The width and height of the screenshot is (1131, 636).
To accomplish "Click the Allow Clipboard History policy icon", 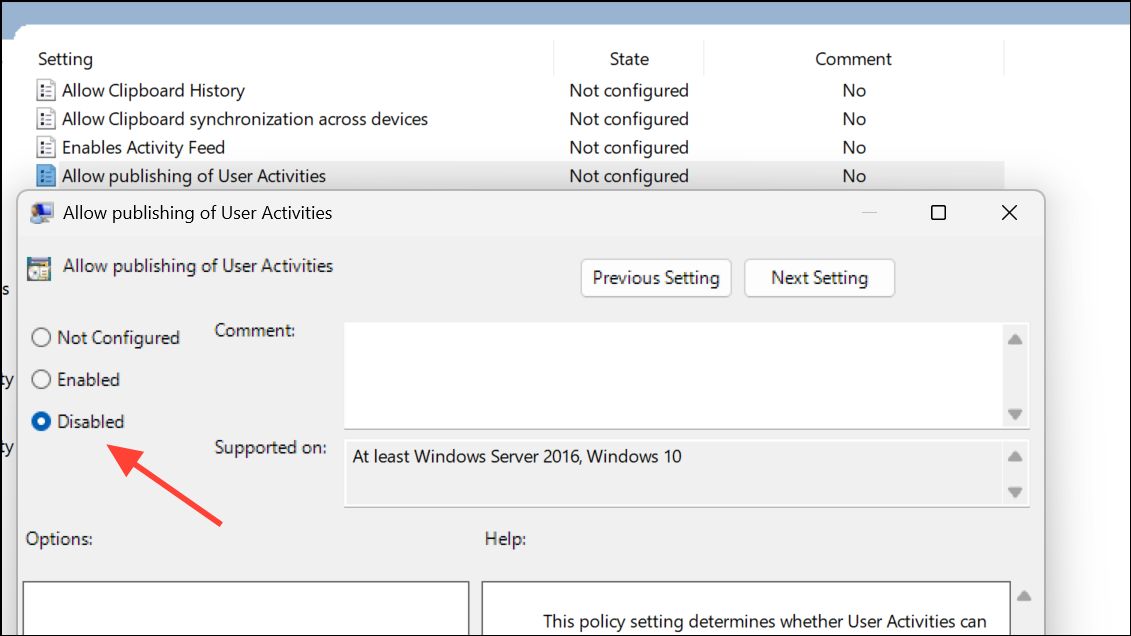I will pos(45,91).
